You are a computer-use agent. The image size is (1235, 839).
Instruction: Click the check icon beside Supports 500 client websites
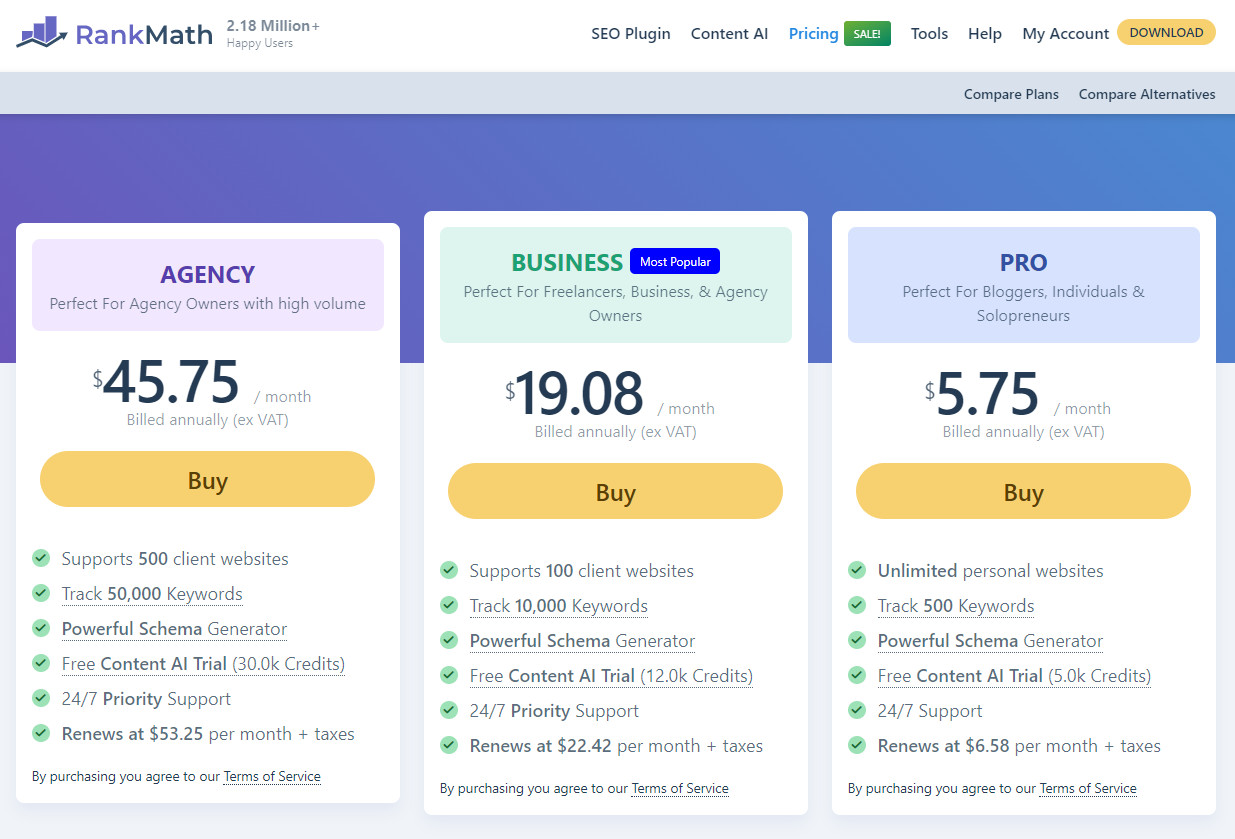pyautogui.click(x=41, y=558)
